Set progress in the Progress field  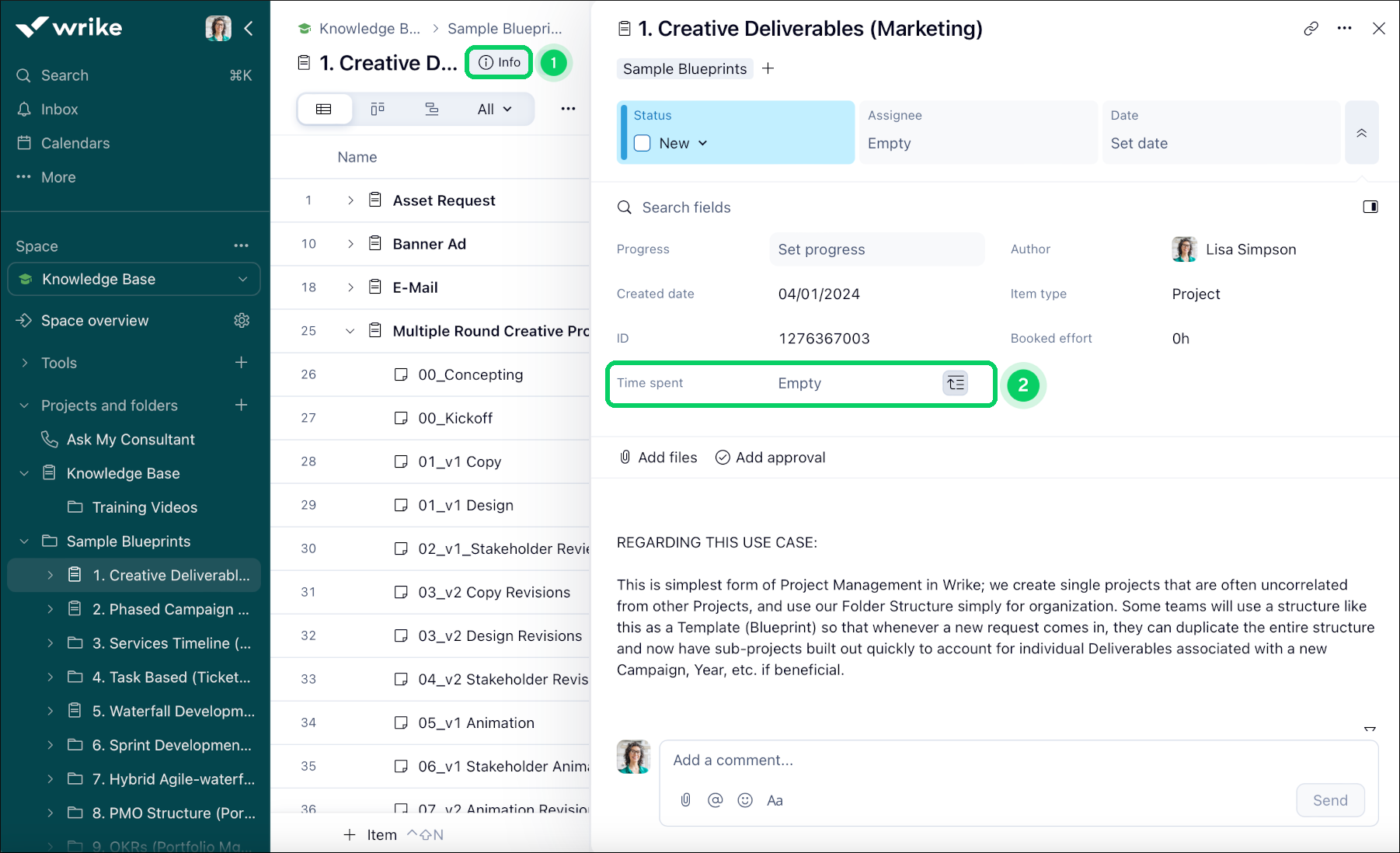876,249
